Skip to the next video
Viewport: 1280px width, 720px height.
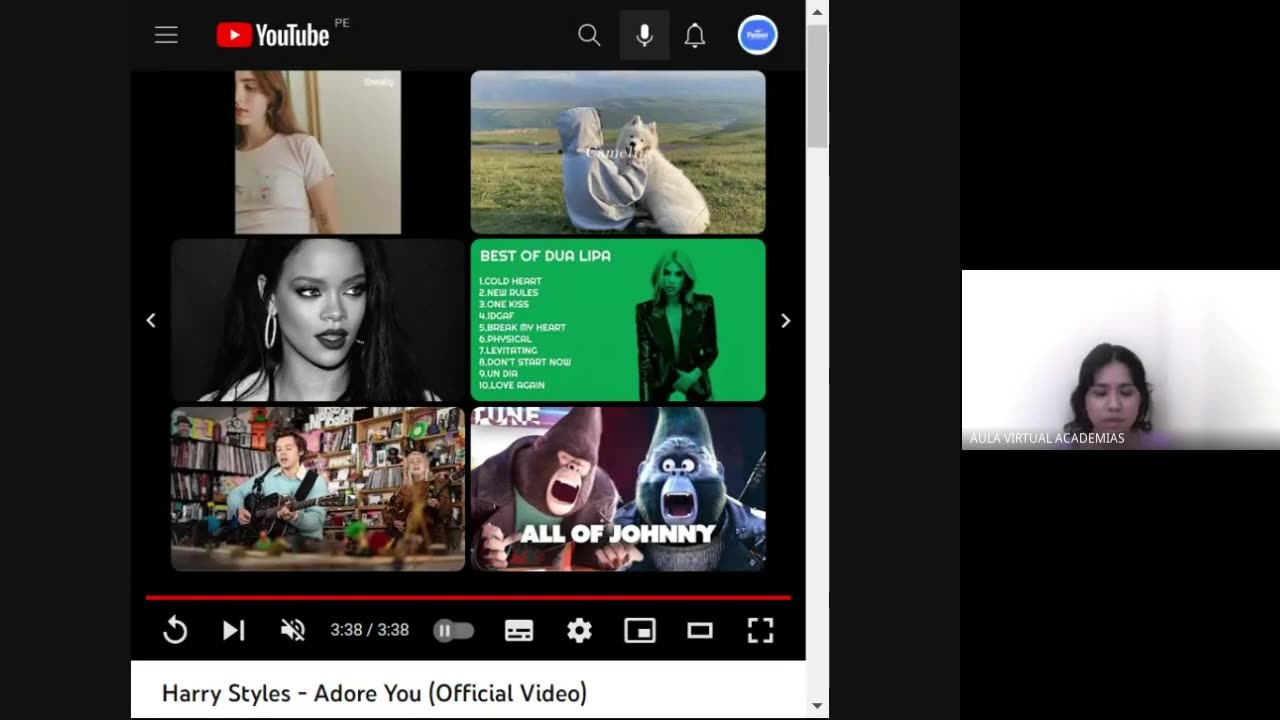[x=234, y=630]
